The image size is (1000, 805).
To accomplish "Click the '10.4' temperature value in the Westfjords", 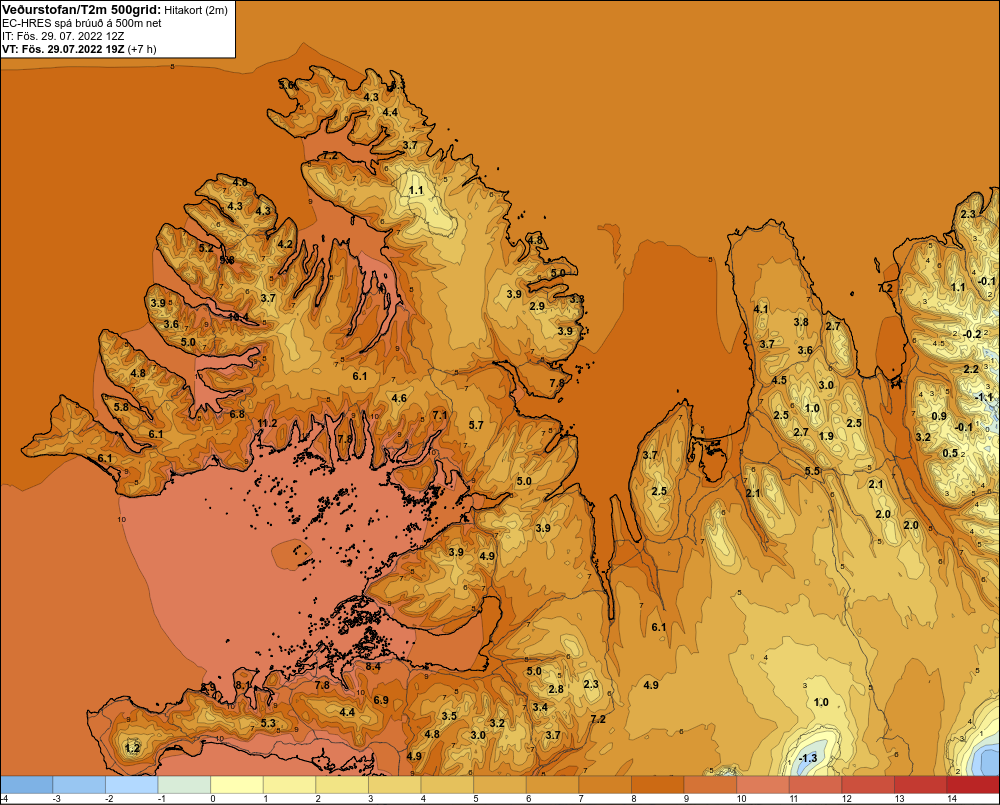I will (x=239, y=317).
